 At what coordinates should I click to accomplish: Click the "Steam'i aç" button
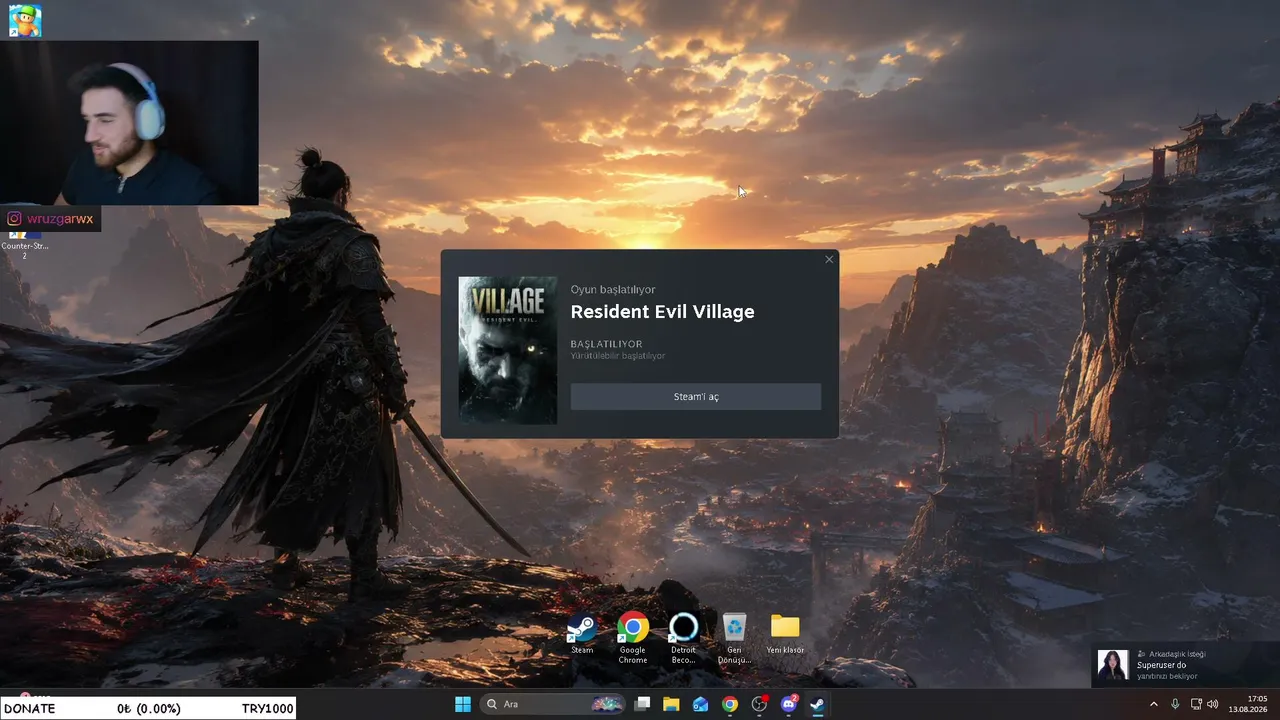[x=696, y=397]
